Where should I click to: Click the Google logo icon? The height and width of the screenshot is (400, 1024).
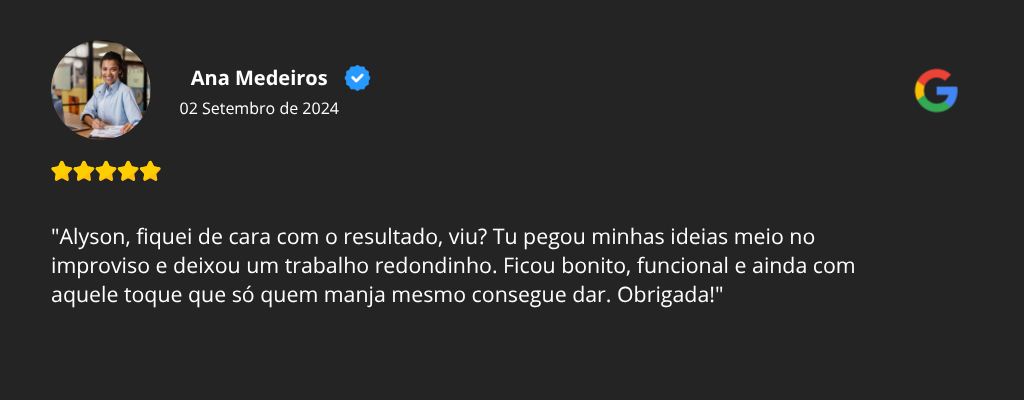click(935, 91)
